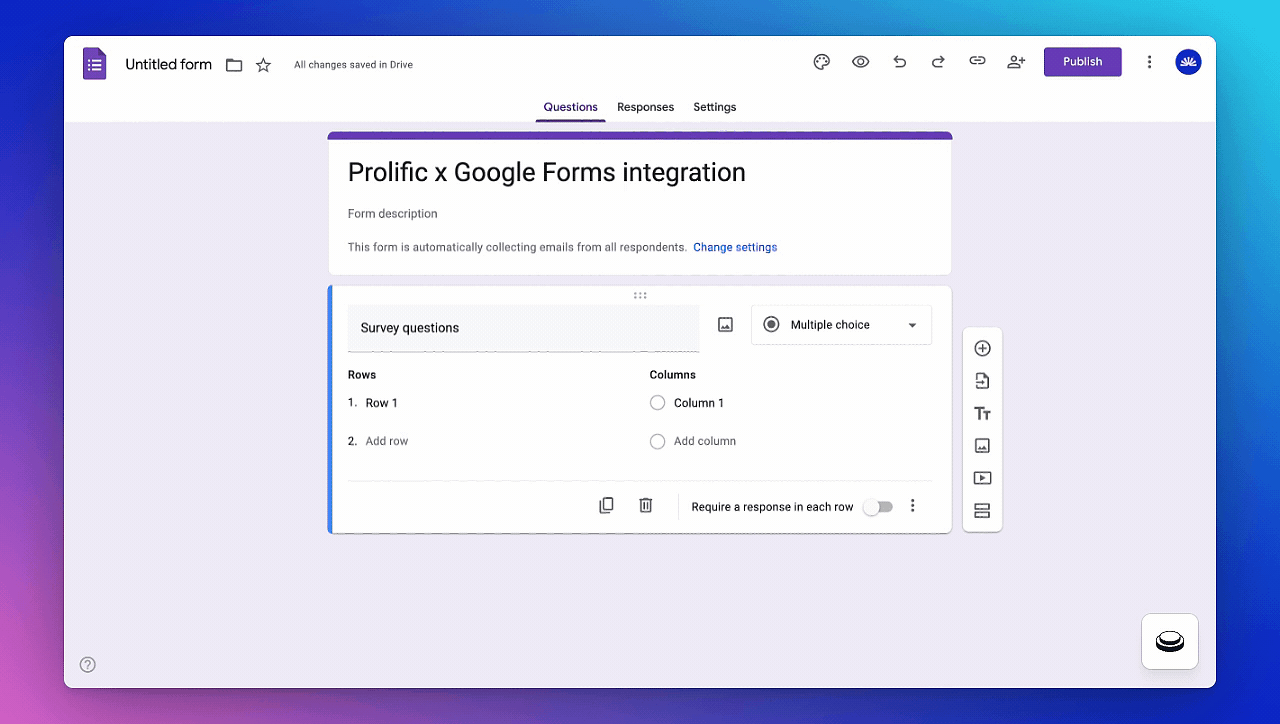Image resolution: width=1280 pixels, height=724 pixels.
Task: Click the Publish button
Action: tap(1083, 62)
